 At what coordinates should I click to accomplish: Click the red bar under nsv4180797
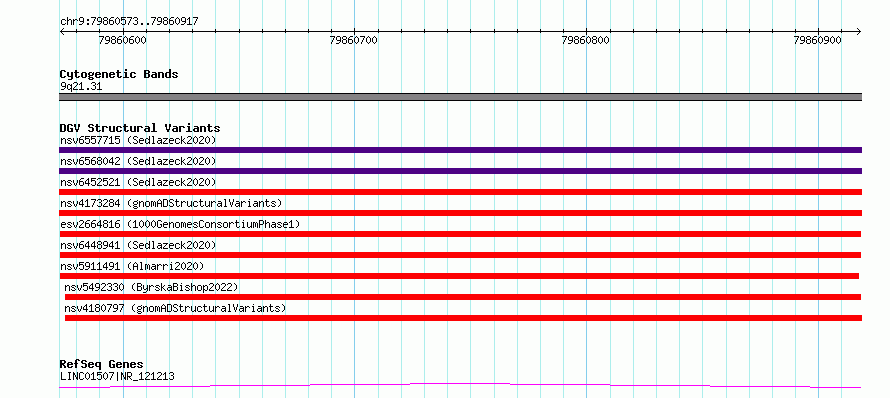pos(463,318)
